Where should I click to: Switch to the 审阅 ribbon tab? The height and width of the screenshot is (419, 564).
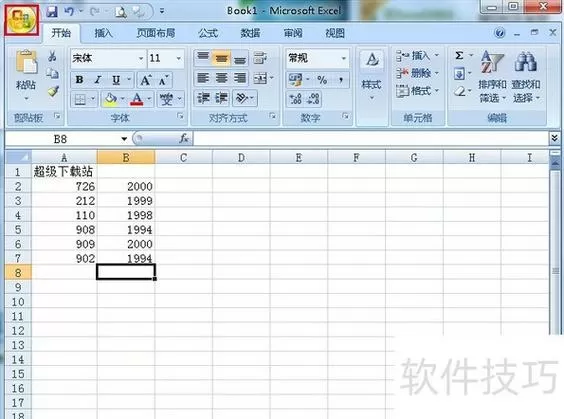tap(293, 33)
